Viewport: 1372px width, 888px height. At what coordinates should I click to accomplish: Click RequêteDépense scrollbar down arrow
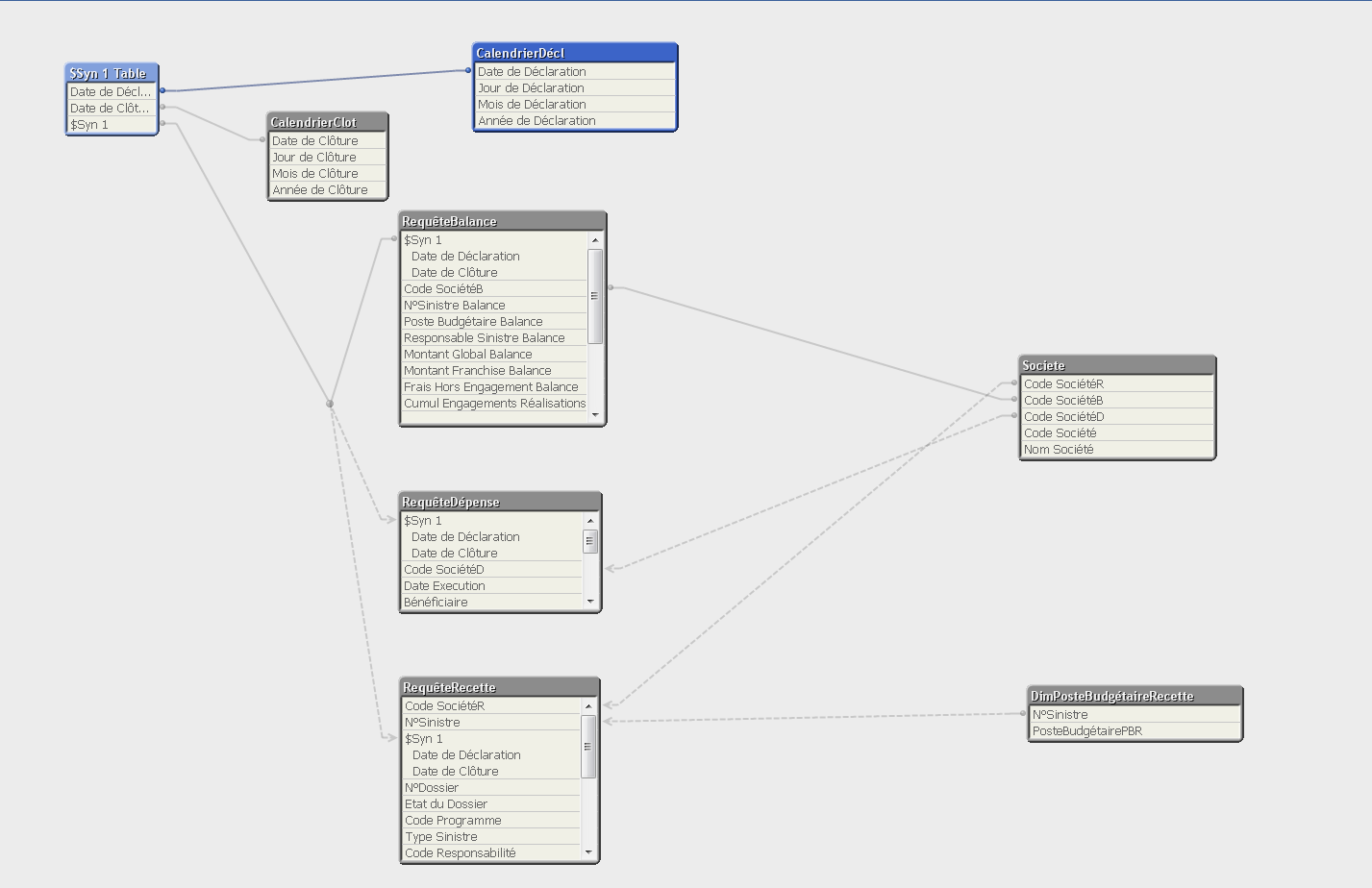coord(590,602)
